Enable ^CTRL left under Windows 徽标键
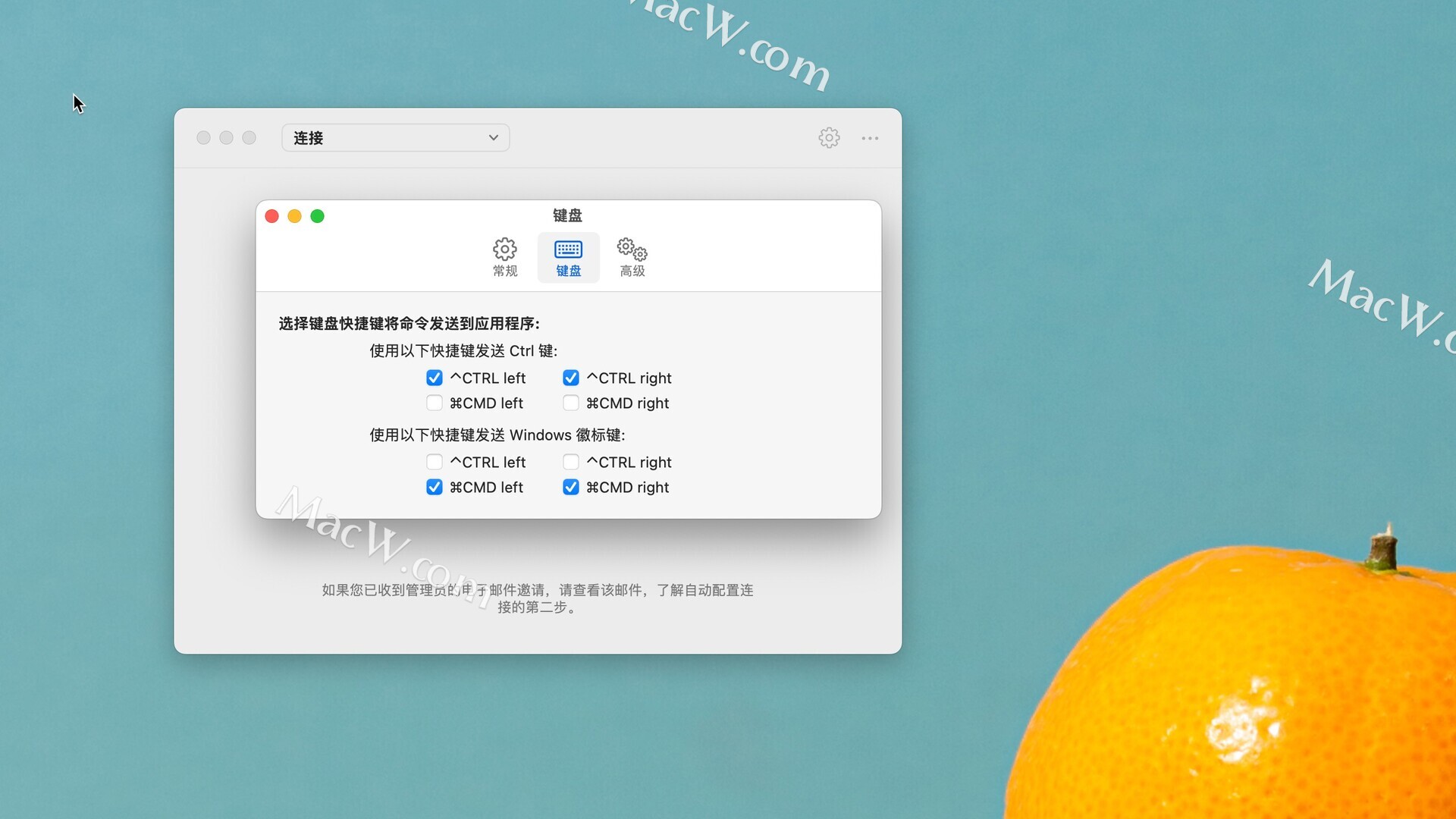 (434, 462)
